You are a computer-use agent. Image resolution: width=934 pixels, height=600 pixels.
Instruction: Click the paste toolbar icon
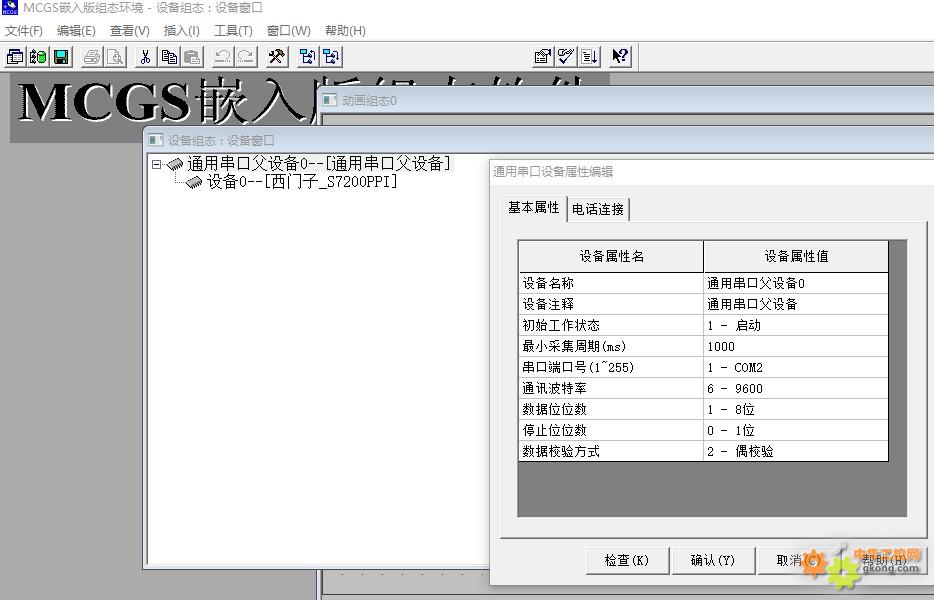tap(192, 57)
